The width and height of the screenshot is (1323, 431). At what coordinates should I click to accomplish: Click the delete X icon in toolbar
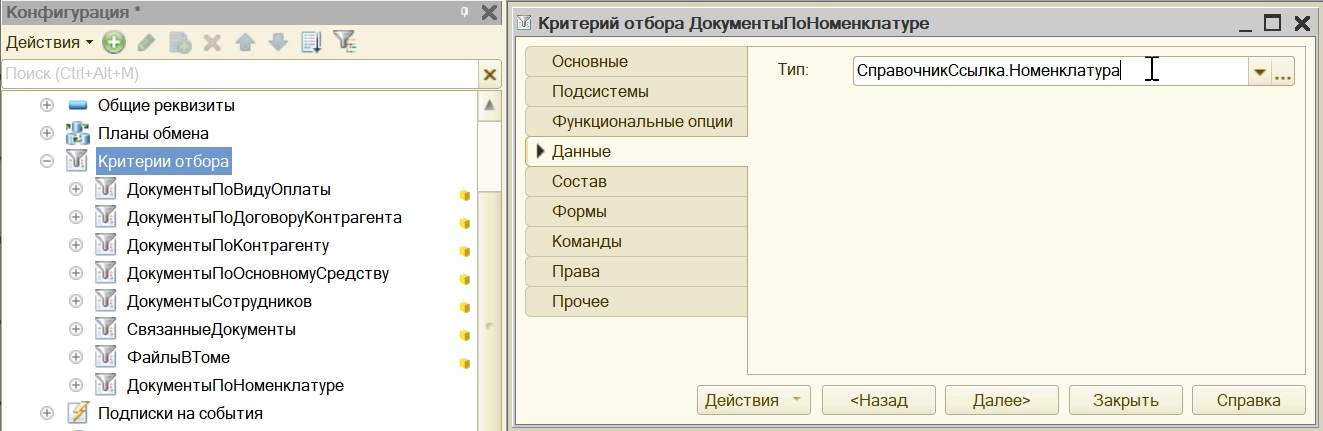[x=212, y=42]
